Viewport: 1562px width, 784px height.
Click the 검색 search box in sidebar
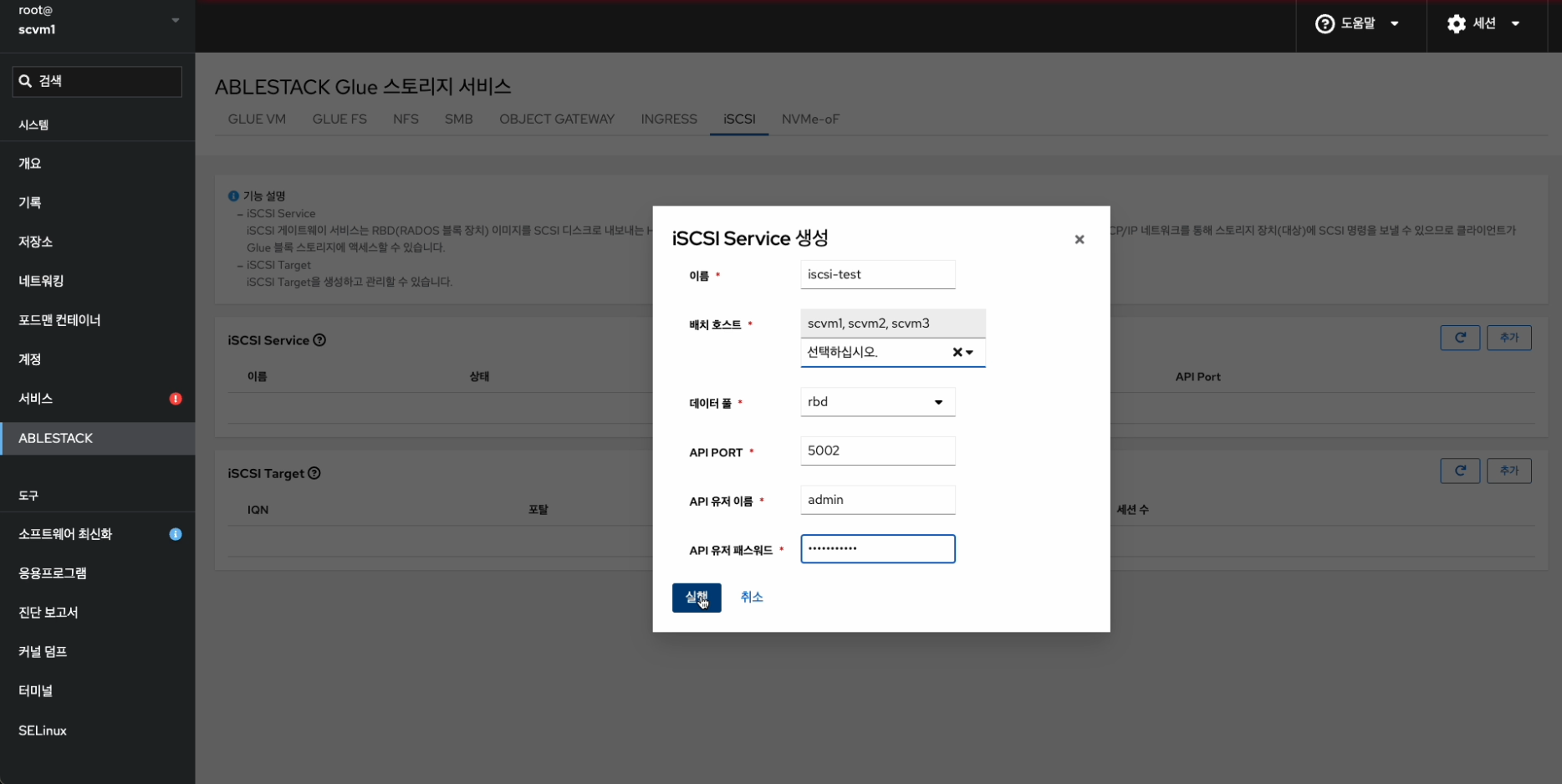(97, 81)
